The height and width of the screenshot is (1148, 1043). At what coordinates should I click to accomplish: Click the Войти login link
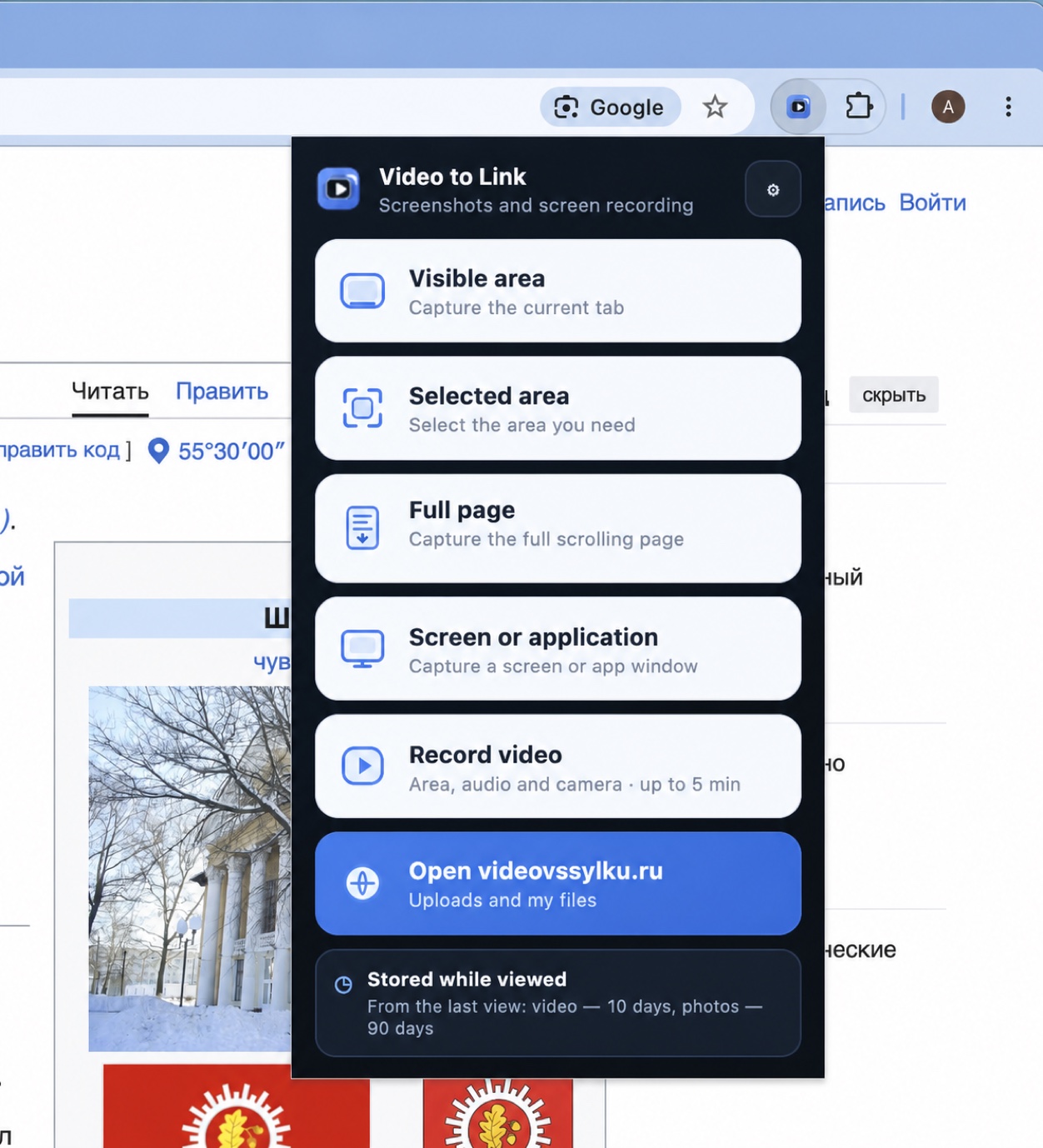(x=932, y=202)
